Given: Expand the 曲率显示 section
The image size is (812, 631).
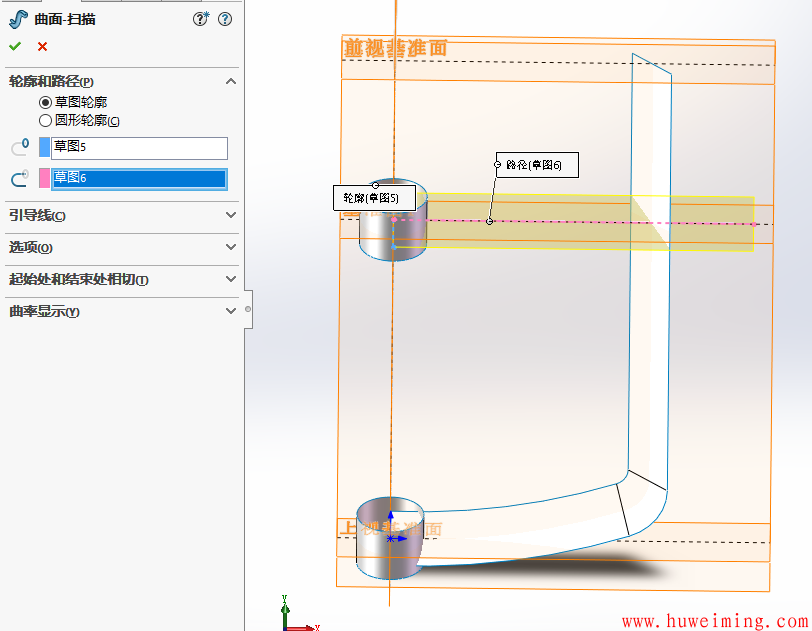Looking at the screenshot, I should click(231, 311).
